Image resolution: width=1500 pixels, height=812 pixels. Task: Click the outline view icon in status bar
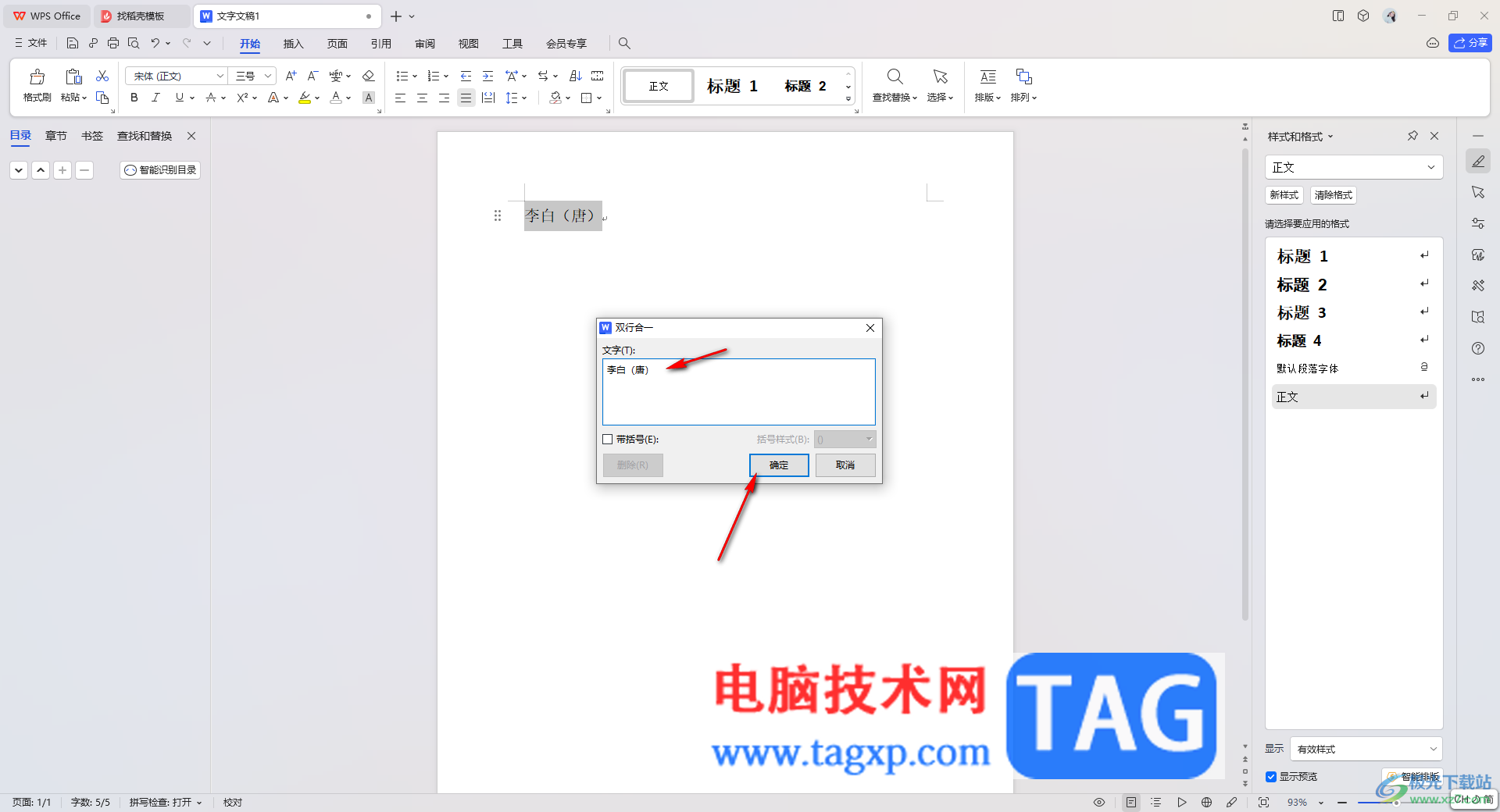(x=1156, y=802)
